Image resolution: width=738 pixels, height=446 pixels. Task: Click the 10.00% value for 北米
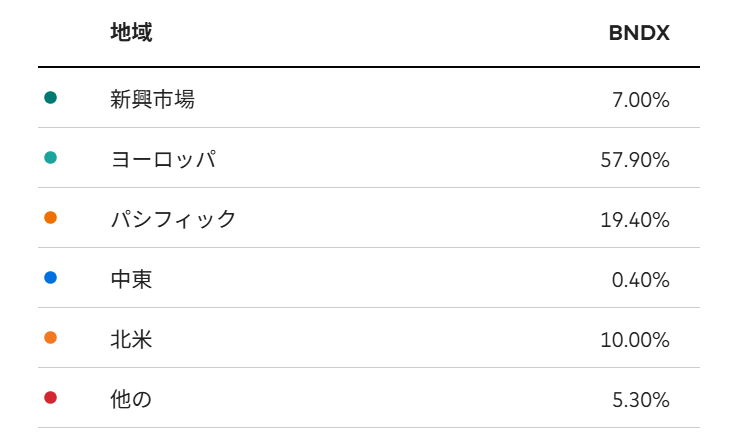[x=635, y=340]
